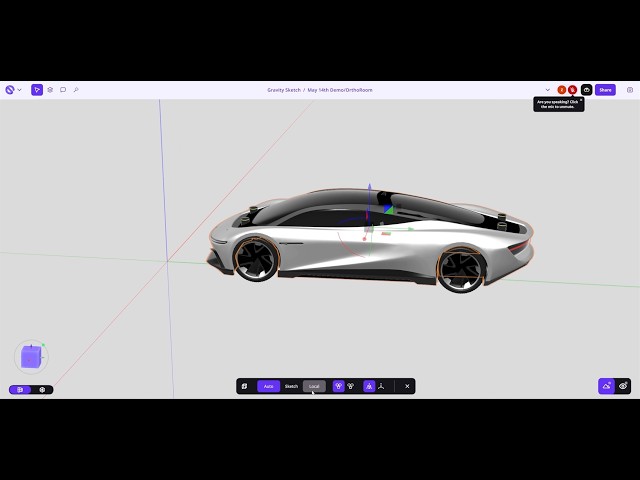Click the snapping icon in the gizmo toolbar
Viewport: 640px width, 480px height.
coord(244,386)
